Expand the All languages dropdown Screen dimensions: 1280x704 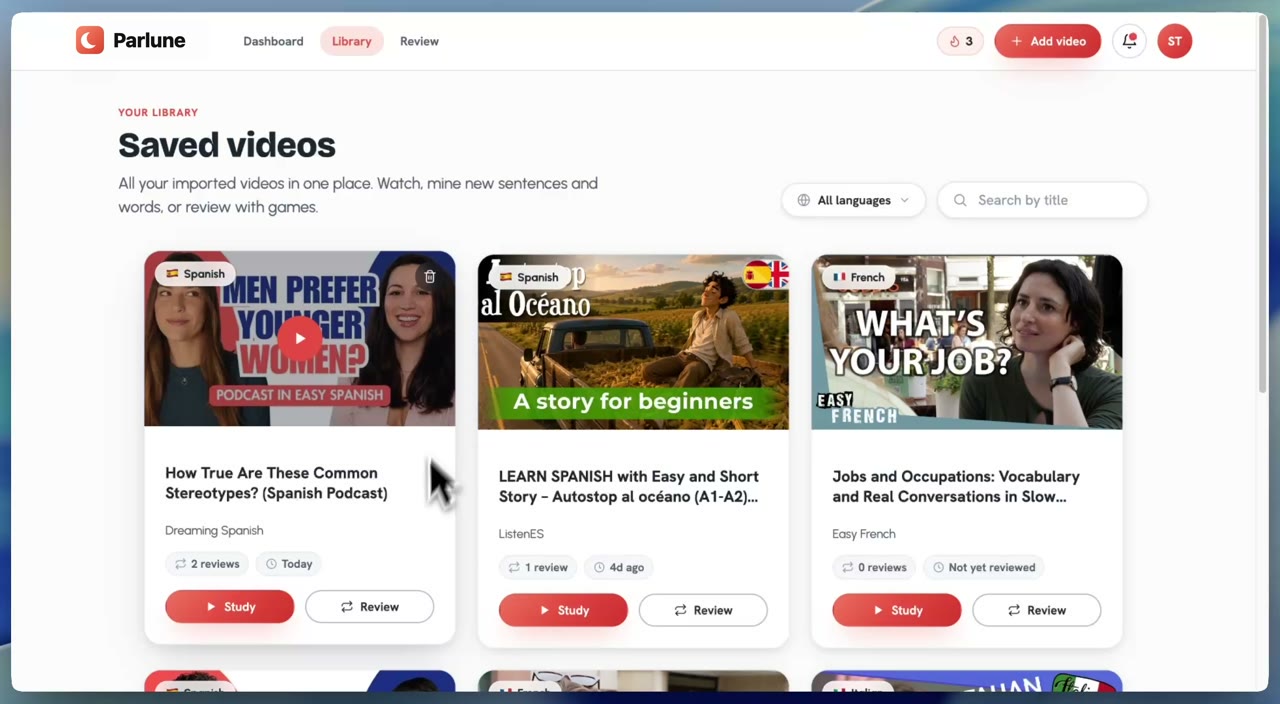(x=853, y=200)
